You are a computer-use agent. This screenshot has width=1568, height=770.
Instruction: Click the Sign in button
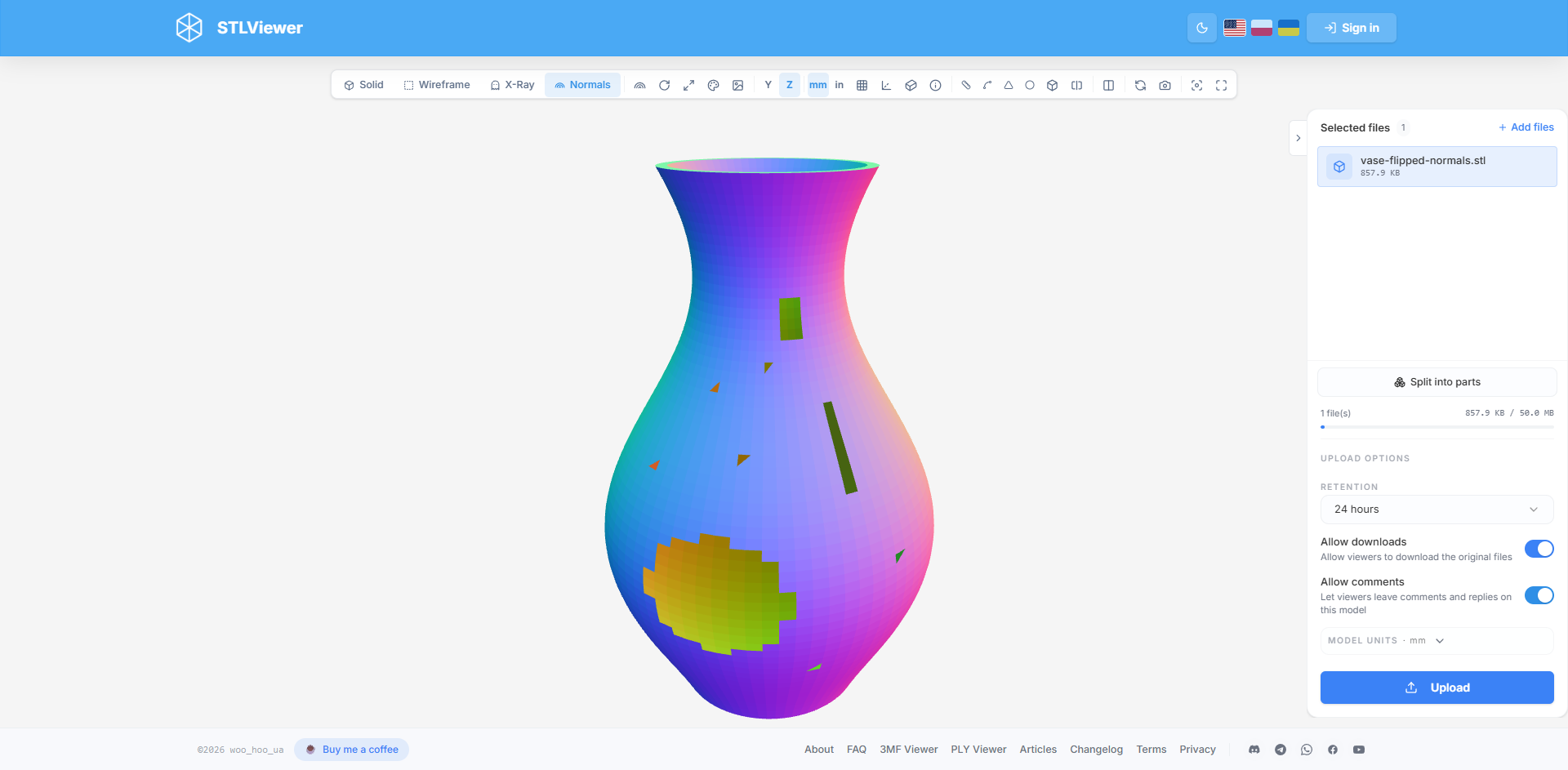[1352, 28]
